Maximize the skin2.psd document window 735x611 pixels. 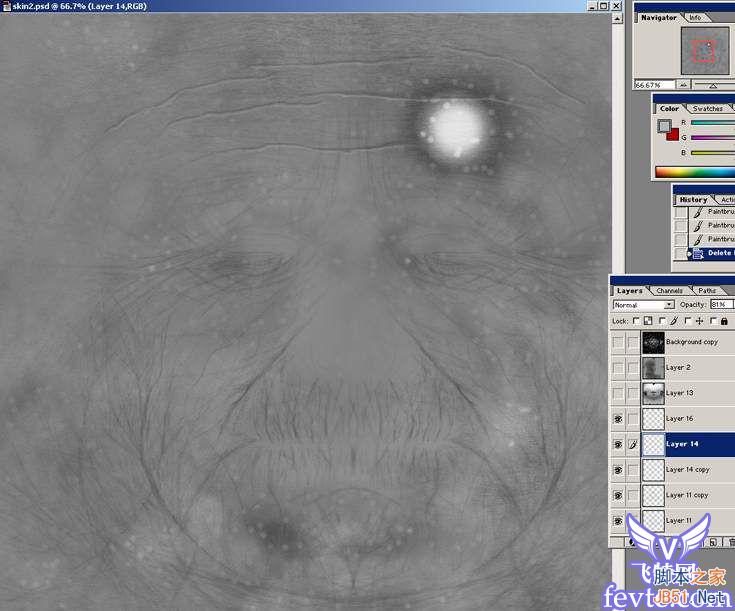(x=604, y=6)
